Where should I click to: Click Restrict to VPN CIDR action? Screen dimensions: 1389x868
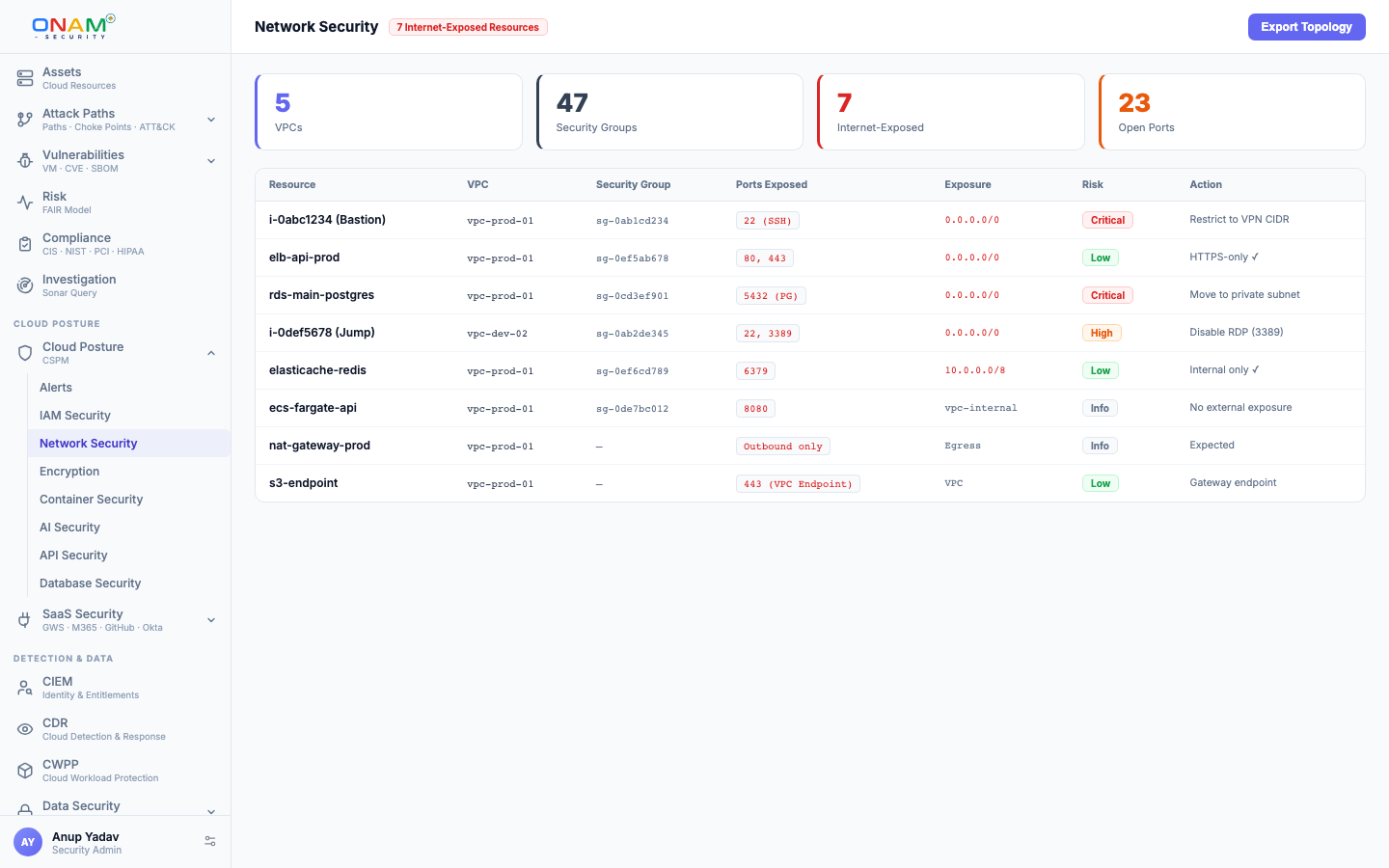[1239, 220]
